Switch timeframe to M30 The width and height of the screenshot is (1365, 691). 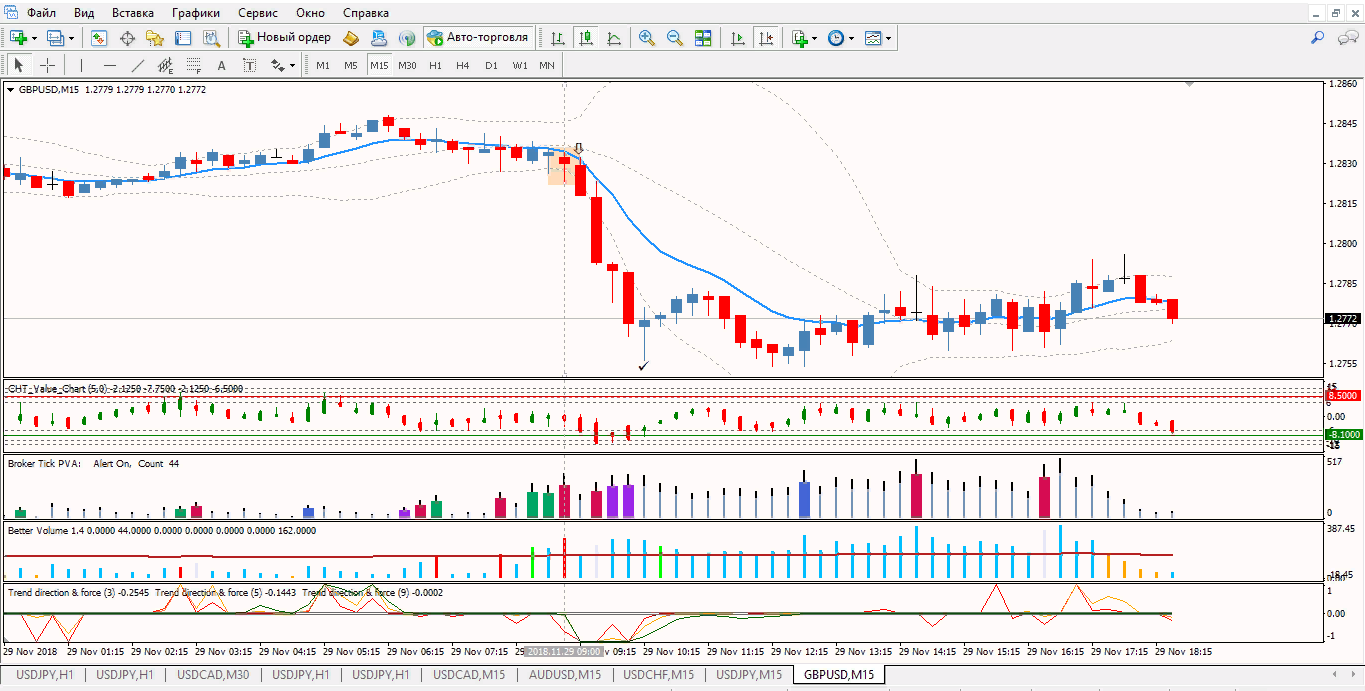pyautogui.click(x=407, y=65)
